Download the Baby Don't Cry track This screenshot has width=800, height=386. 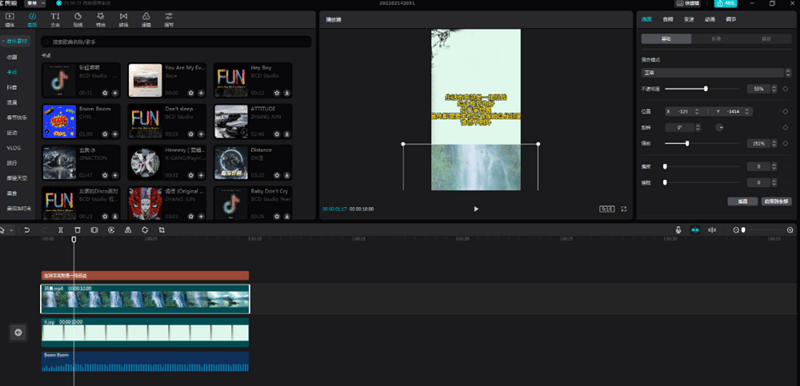point(287,216)
